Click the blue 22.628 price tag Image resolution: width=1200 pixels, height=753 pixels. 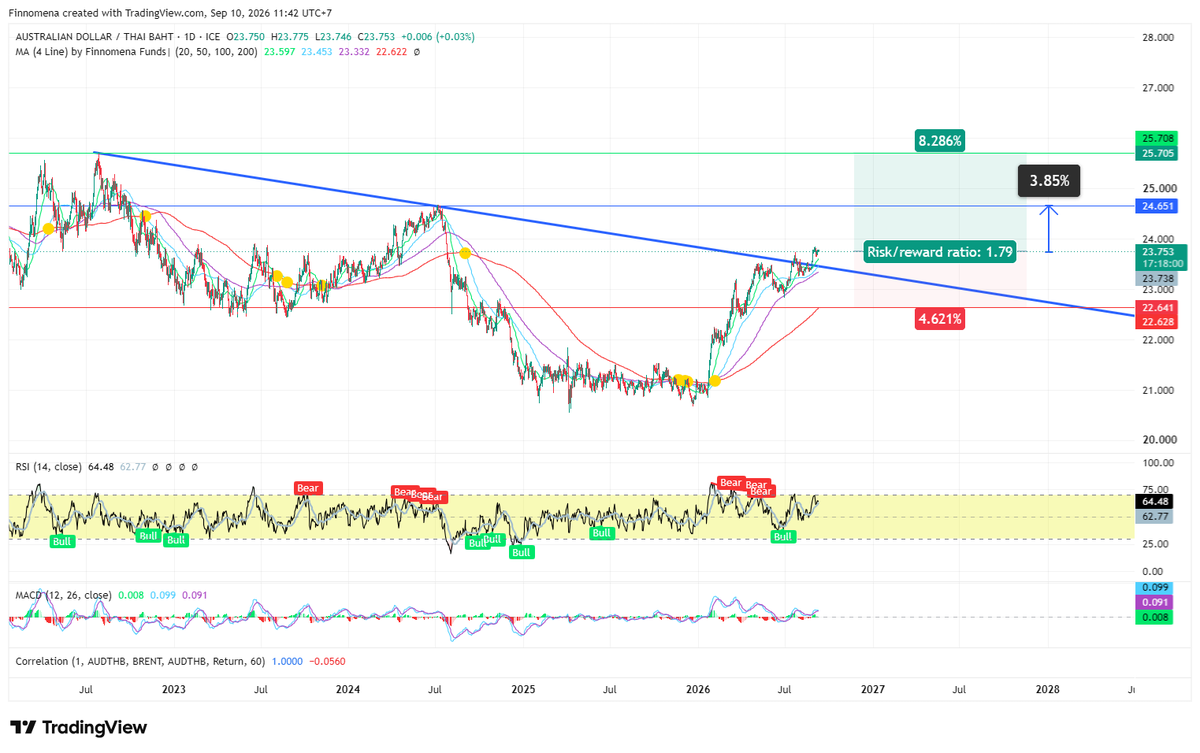(x=1156, y=321)
